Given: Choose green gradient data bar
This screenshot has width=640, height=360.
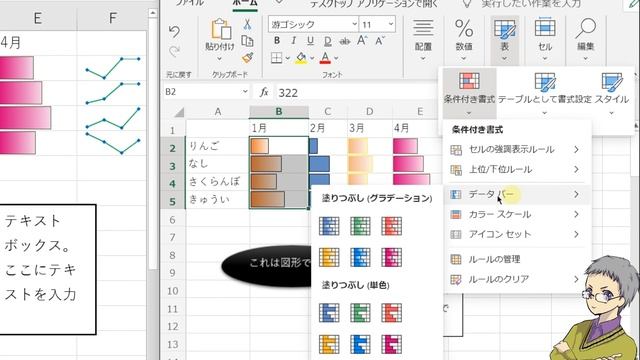Looking at the screenshot, I should coord(360,226).
